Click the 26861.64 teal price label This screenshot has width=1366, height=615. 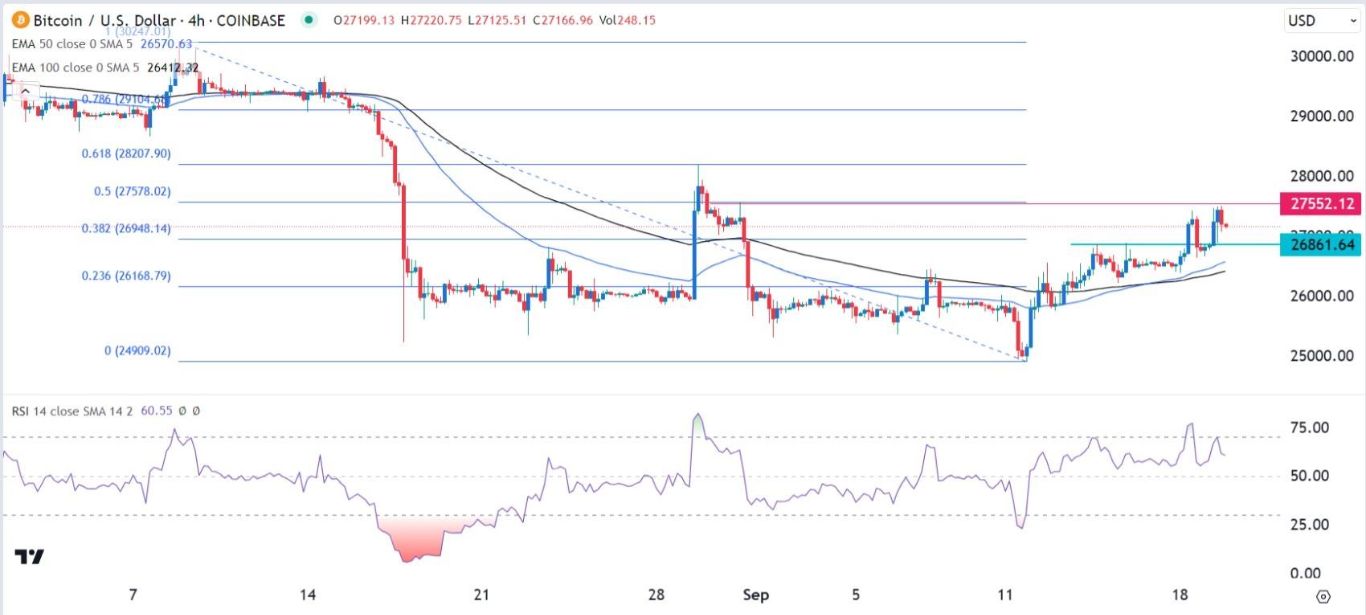pos(1322,245)
